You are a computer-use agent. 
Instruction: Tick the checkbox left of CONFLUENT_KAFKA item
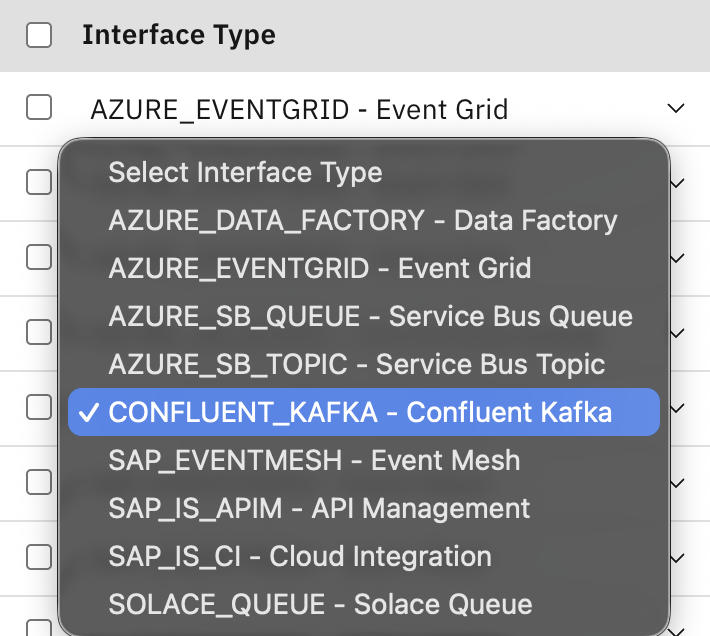click(39, 407)
